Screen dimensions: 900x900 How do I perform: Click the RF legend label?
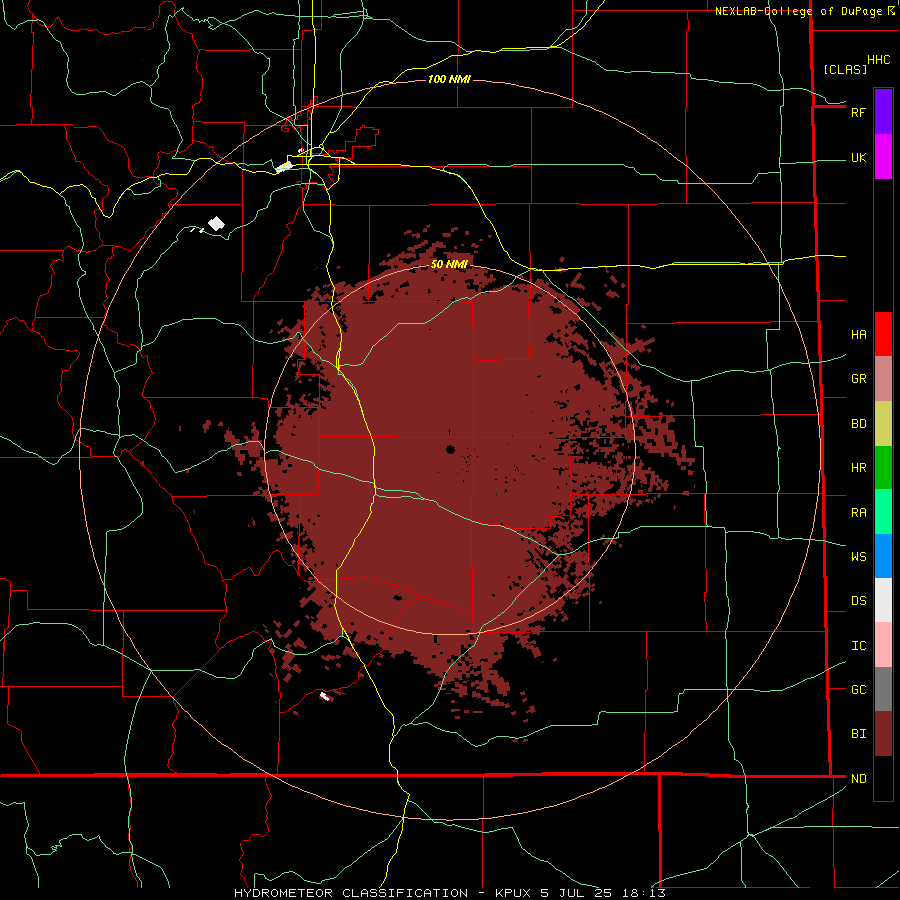click(x=858, y=112)
